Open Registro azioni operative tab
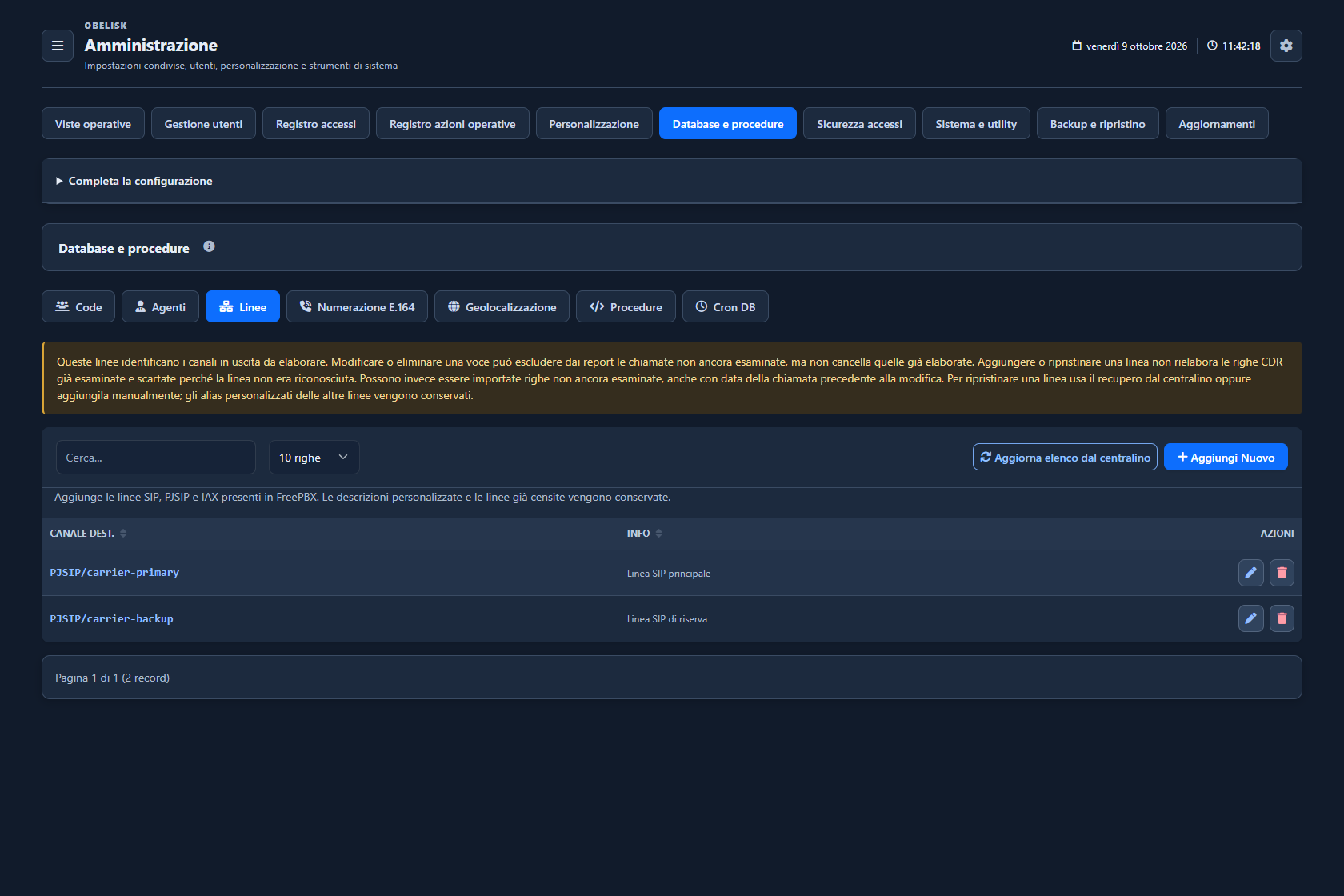This screenshot has height=896, width=1344. pos(453,123)
